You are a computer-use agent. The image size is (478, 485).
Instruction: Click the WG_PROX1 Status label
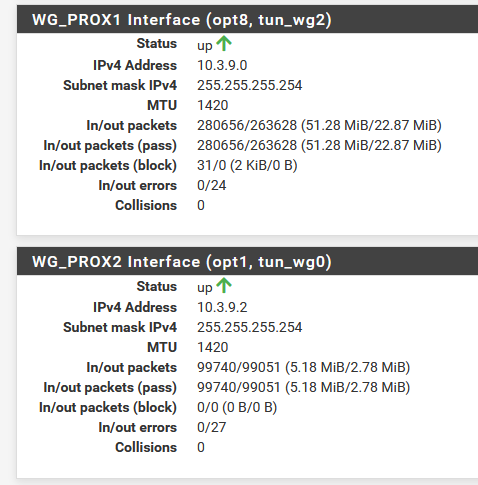(157, 43)
